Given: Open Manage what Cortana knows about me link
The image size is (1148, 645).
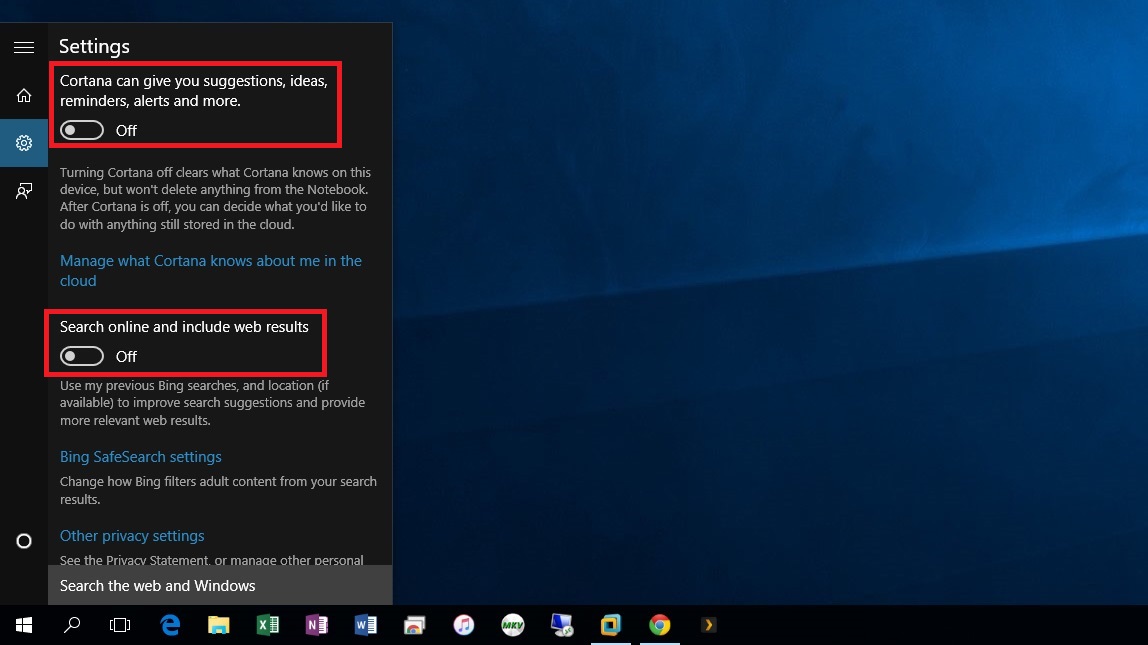Looking at the screenshot, I should click(x=211, y=271).
